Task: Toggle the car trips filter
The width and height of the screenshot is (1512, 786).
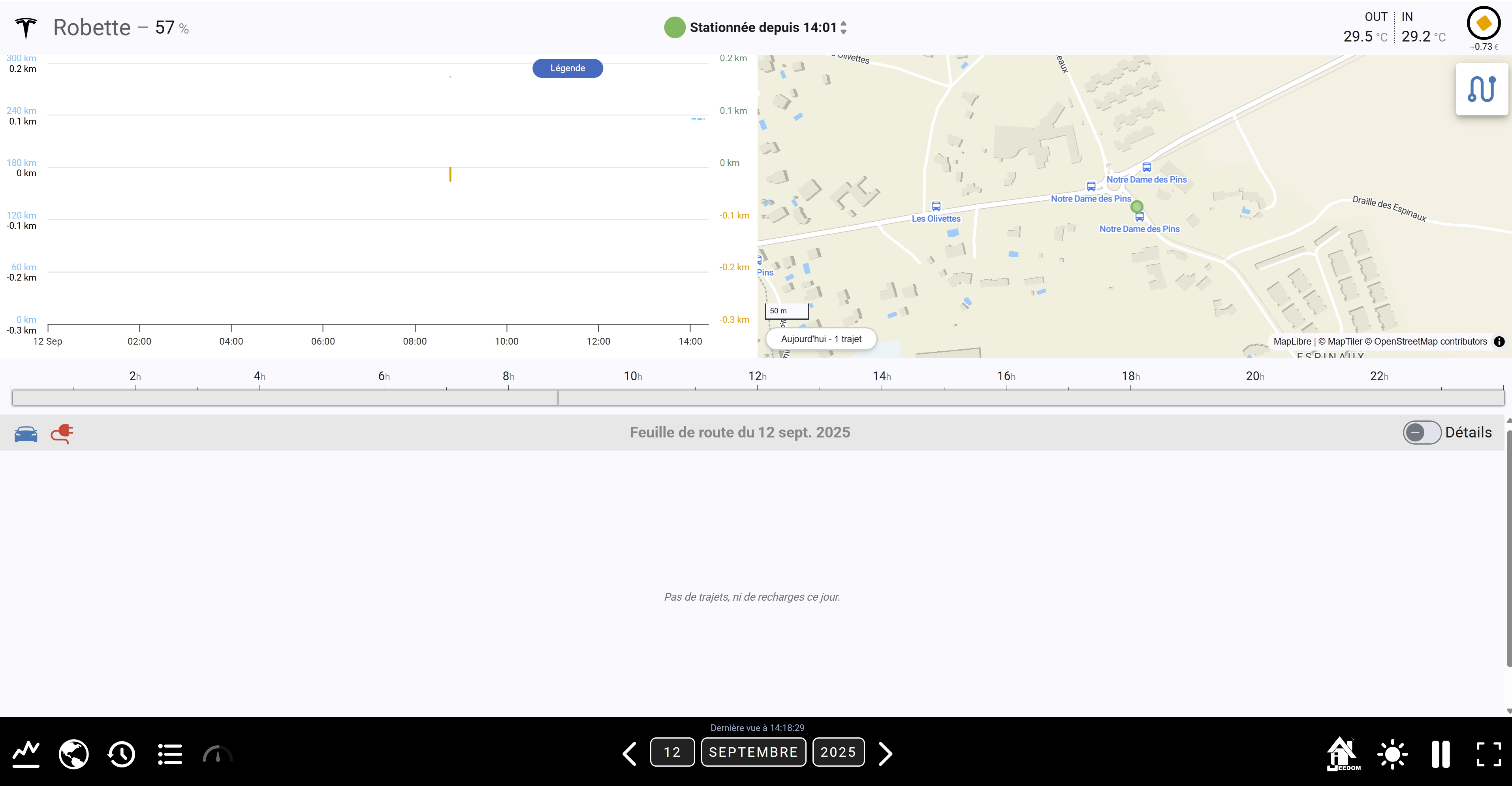Action: point(26,434)
